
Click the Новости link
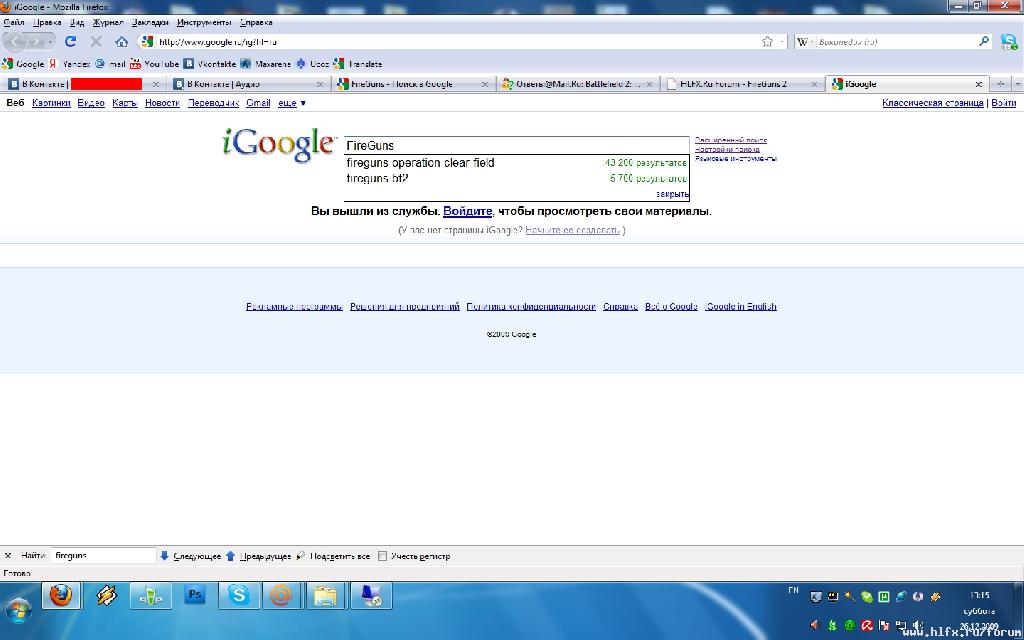coord(163,103)
